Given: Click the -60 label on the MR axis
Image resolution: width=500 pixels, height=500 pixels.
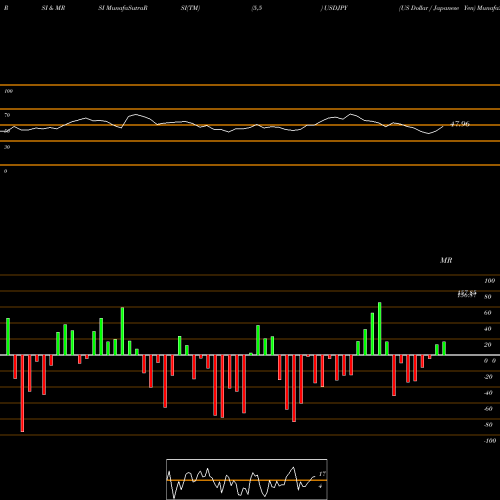Looking at the screenshot, I should 488,409.
